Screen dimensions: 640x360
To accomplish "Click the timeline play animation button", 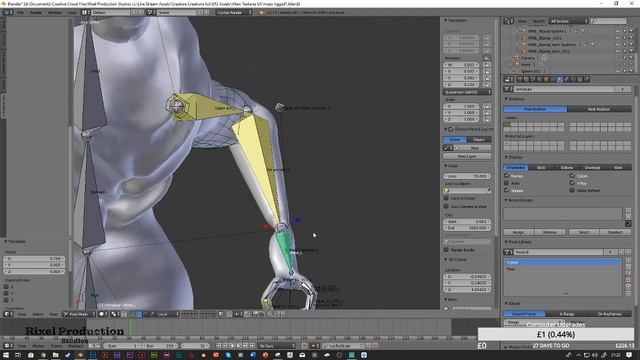I will (x=238, y=346).
